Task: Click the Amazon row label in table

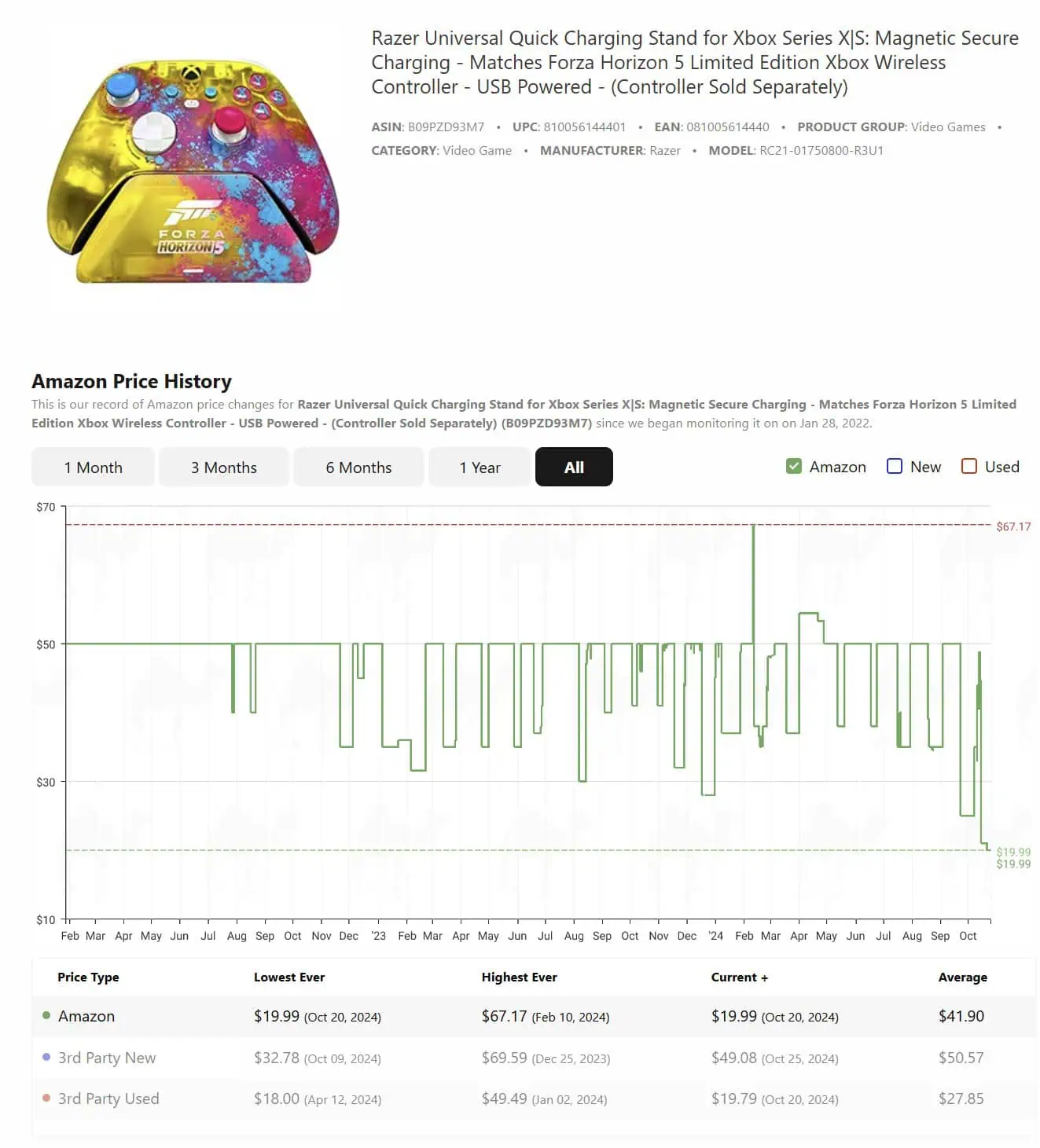Action: 86,1016
